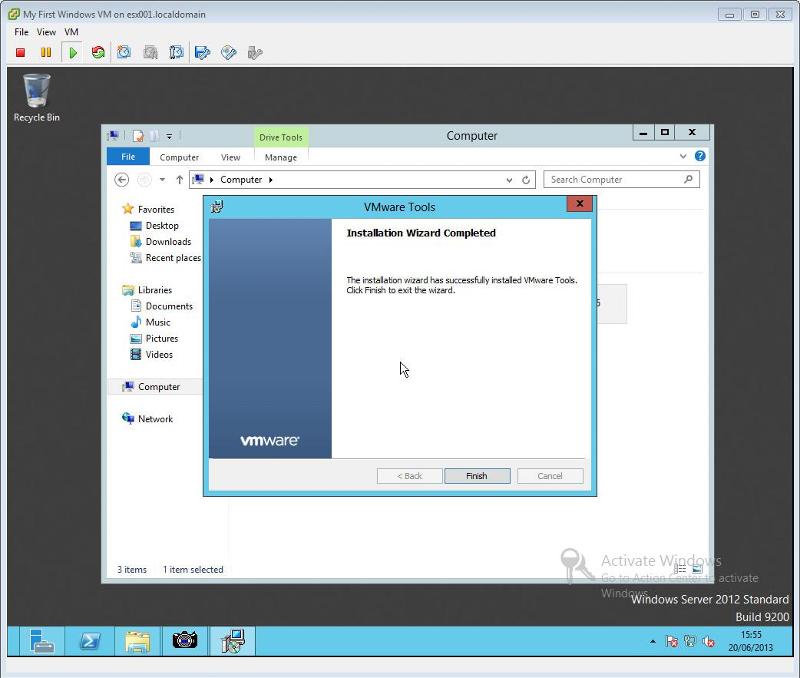Click the Explorer File ribbon tab
The image size is (800, 678).
pos(128,157)
